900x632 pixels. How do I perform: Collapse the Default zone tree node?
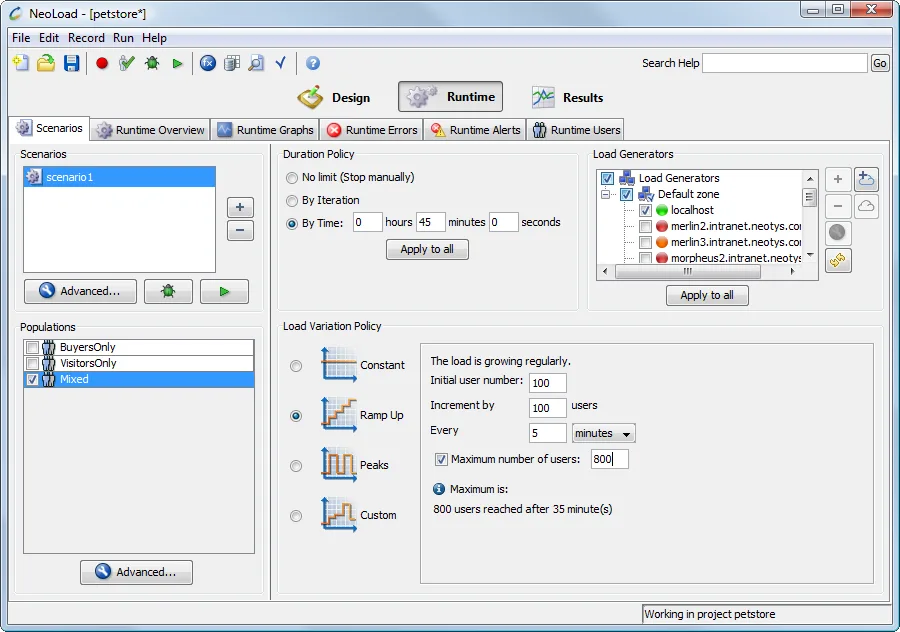(x=605, y=195)
